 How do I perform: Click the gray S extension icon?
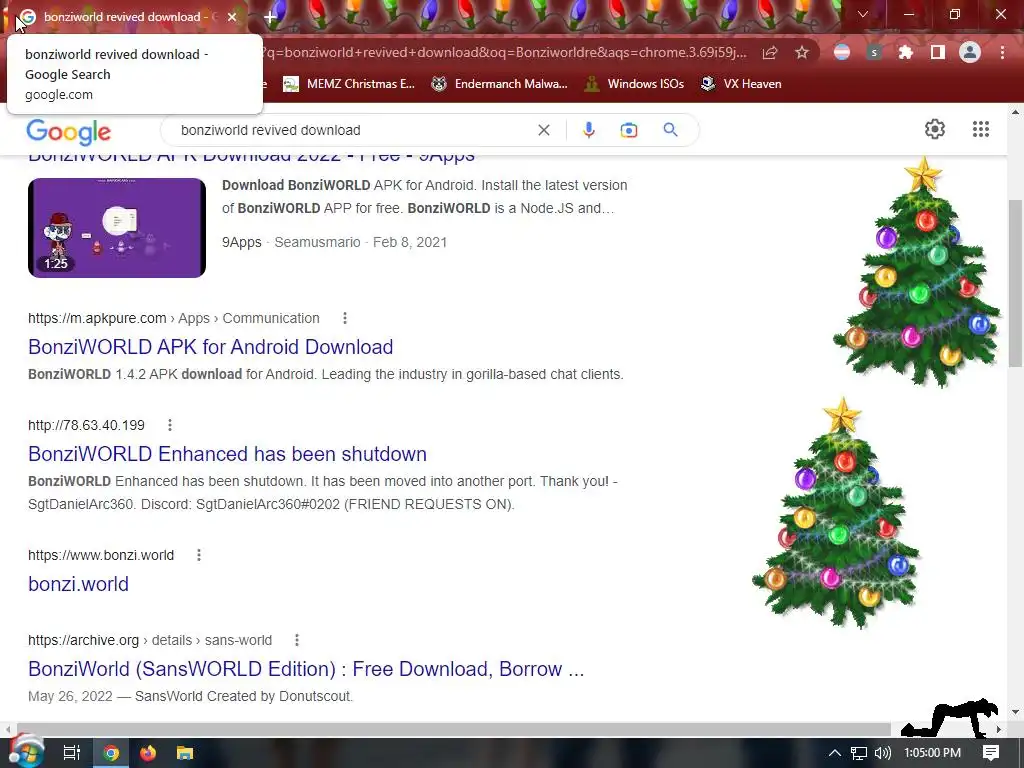click(x=874, y=52)
